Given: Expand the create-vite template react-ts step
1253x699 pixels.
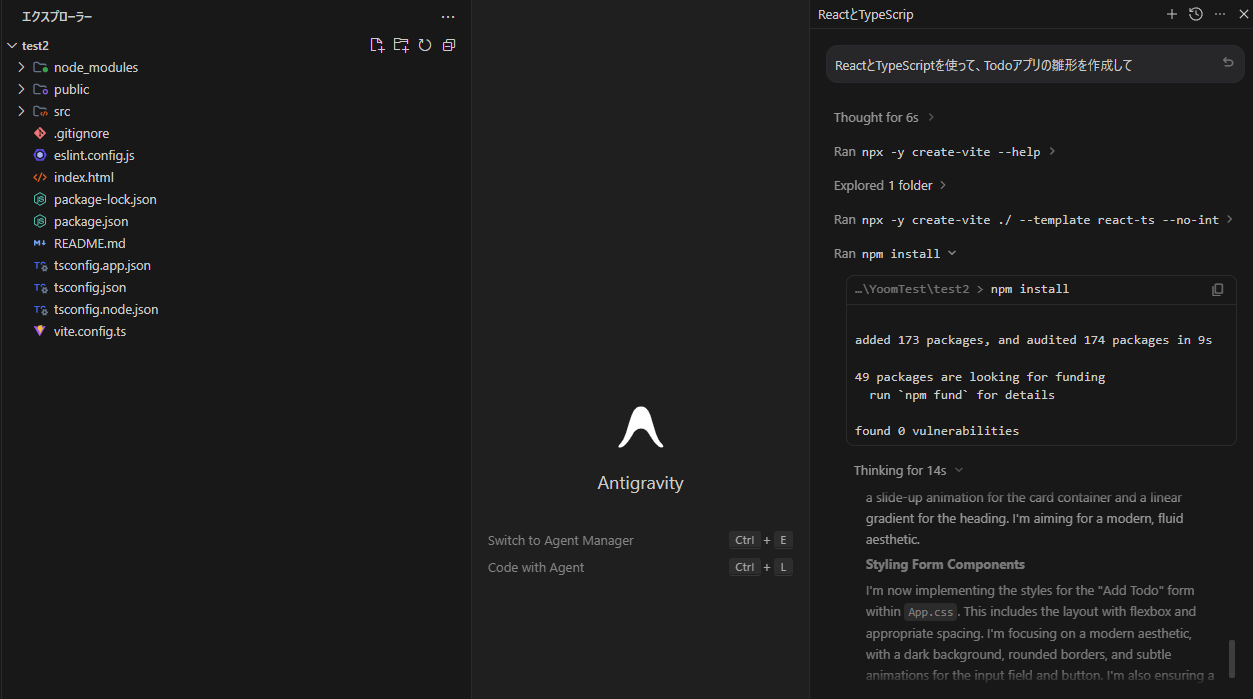Looking at the screenshot, I should (1033, 219).
